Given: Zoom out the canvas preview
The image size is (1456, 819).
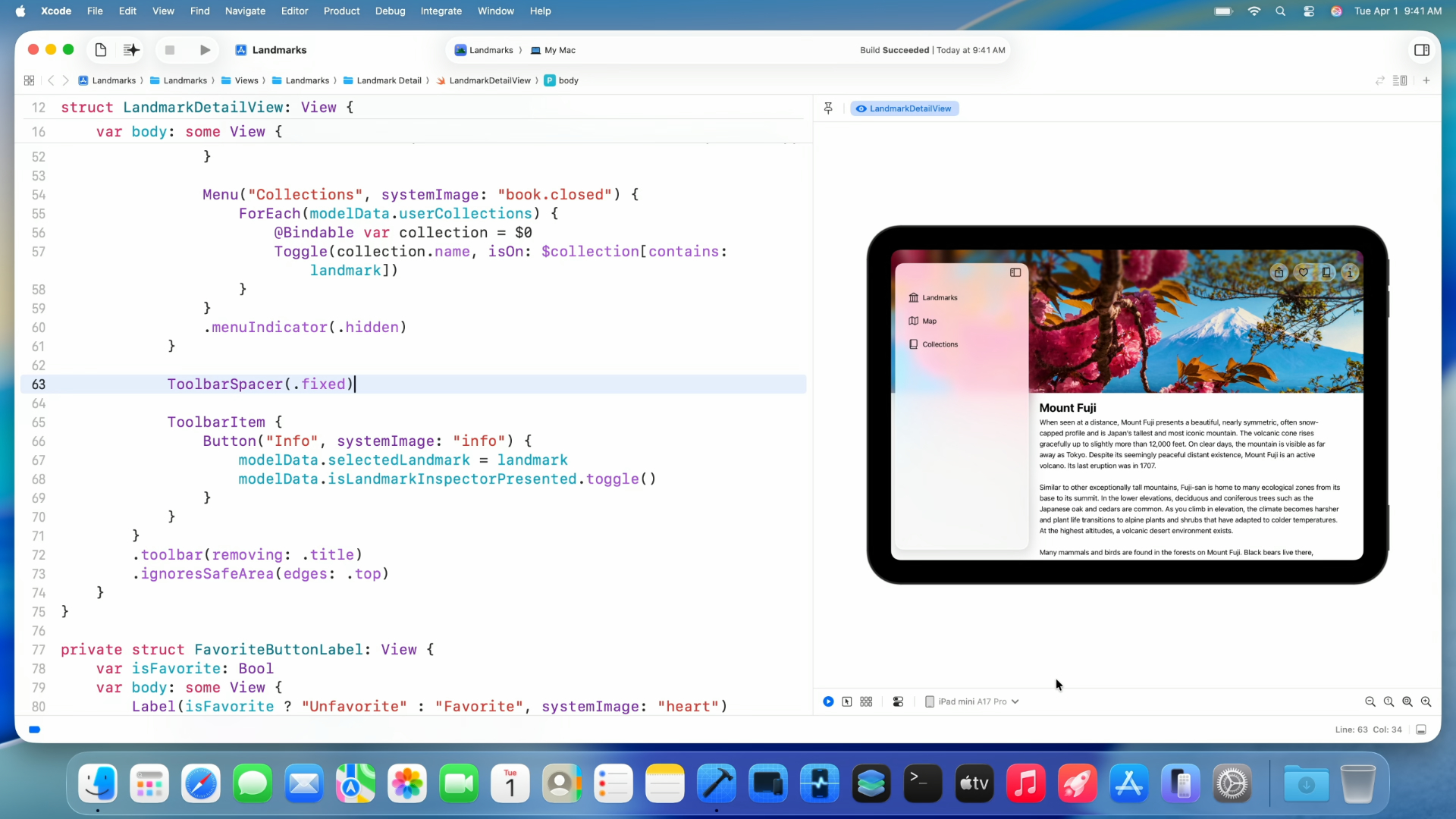Looking at the screenshot, I should pyautogui.click(x=1370, y=701).
